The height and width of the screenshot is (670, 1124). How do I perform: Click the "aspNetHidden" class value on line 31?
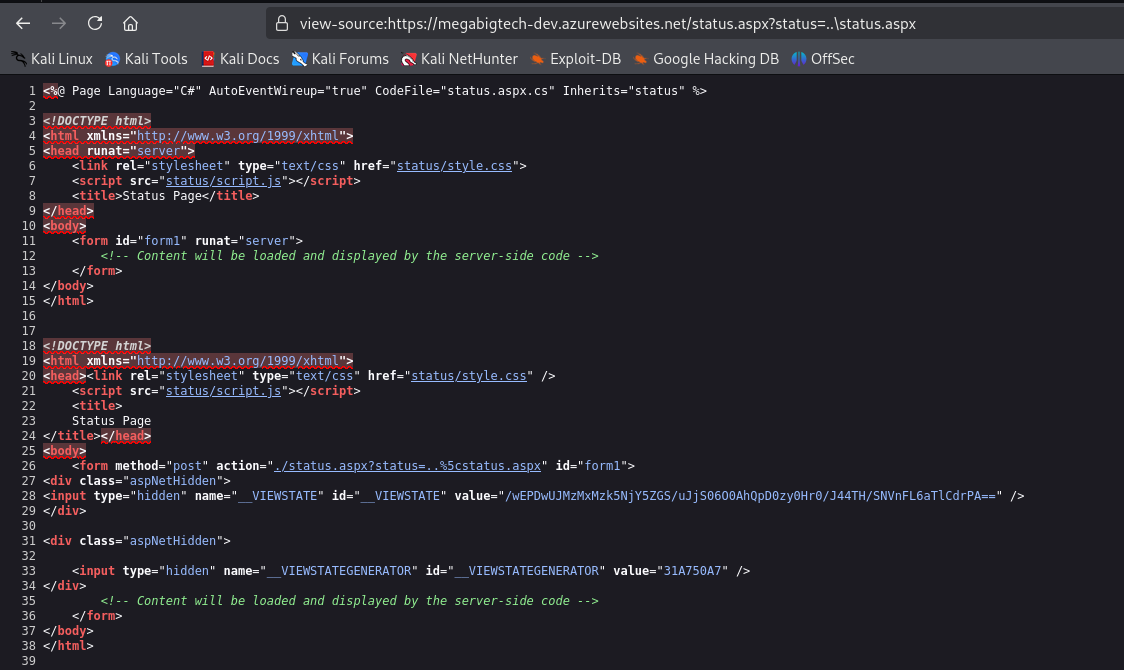[173, 541]
